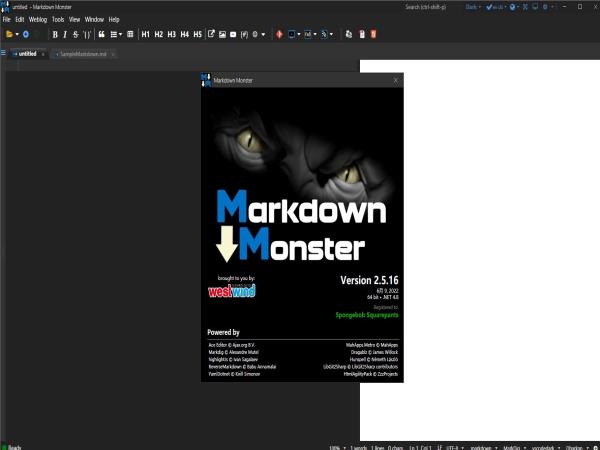The image size is (600, 450).
Task: Insert a block quote with quote icon
Action: (x=101, y=34)
